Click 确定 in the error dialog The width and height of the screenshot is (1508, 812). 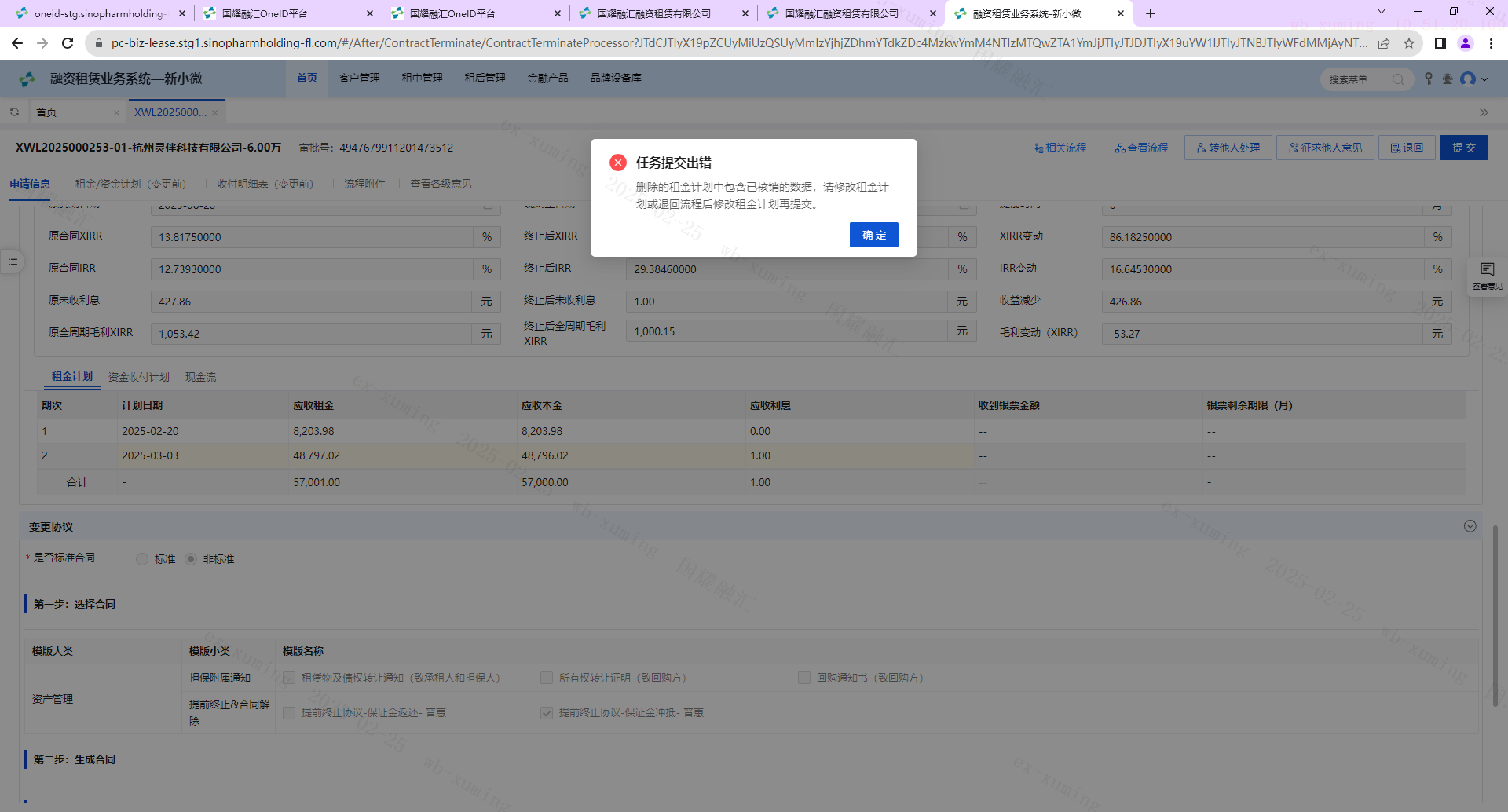click(x=873, y=235)
